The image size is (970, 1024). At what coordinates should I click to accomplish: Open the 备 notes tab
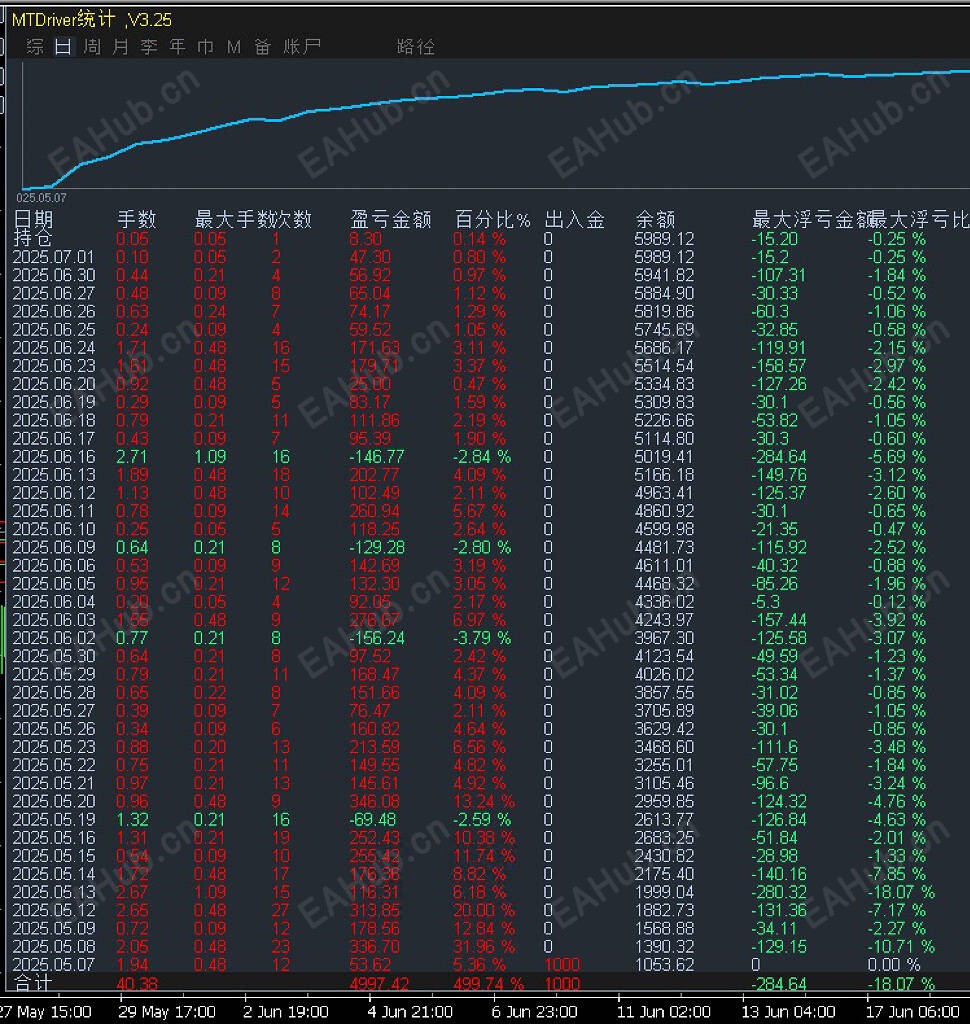[x=263, y=46]
